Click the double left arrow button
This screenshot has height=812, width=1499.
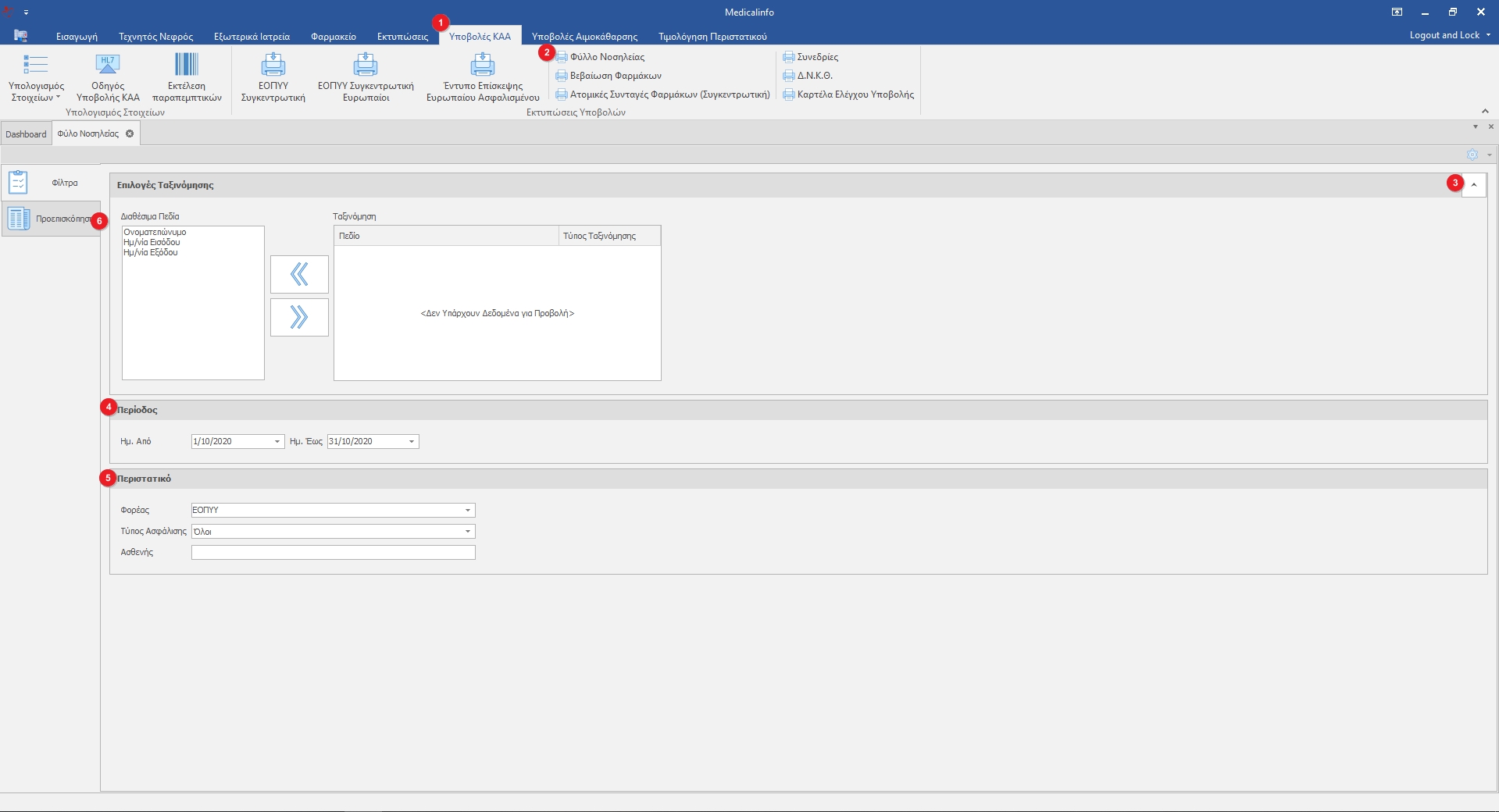(x=299, y=274)
